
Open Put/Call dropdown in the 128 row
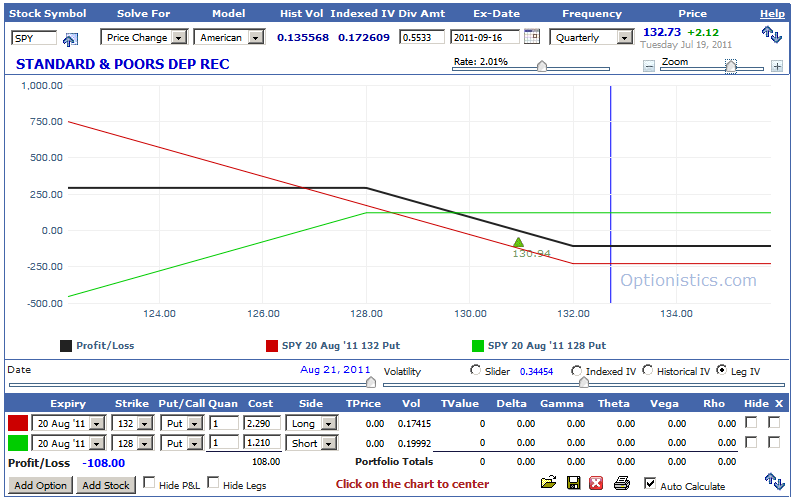pos(181,444)
